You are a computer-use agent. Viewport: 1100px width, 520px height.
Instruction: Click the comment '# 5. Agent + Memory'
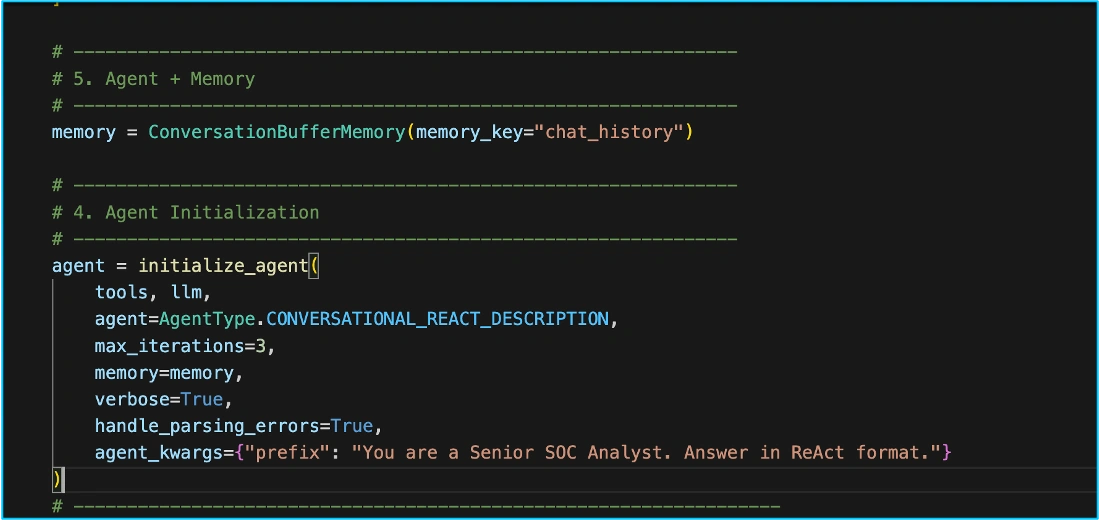pos(153,79)
